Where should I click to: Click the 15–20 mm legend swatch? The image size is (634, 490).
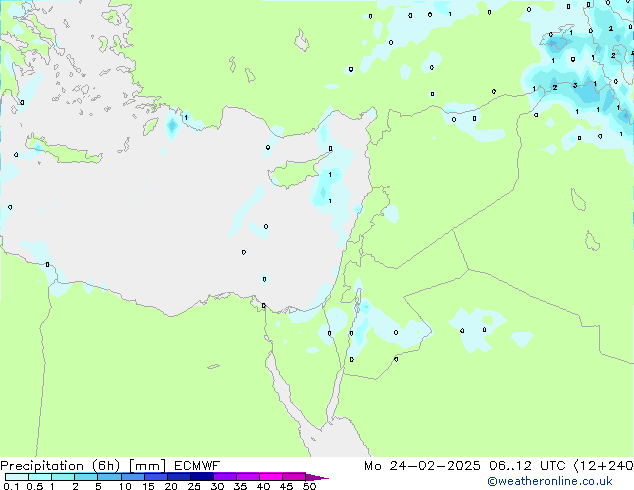click(x=156, y=477)
